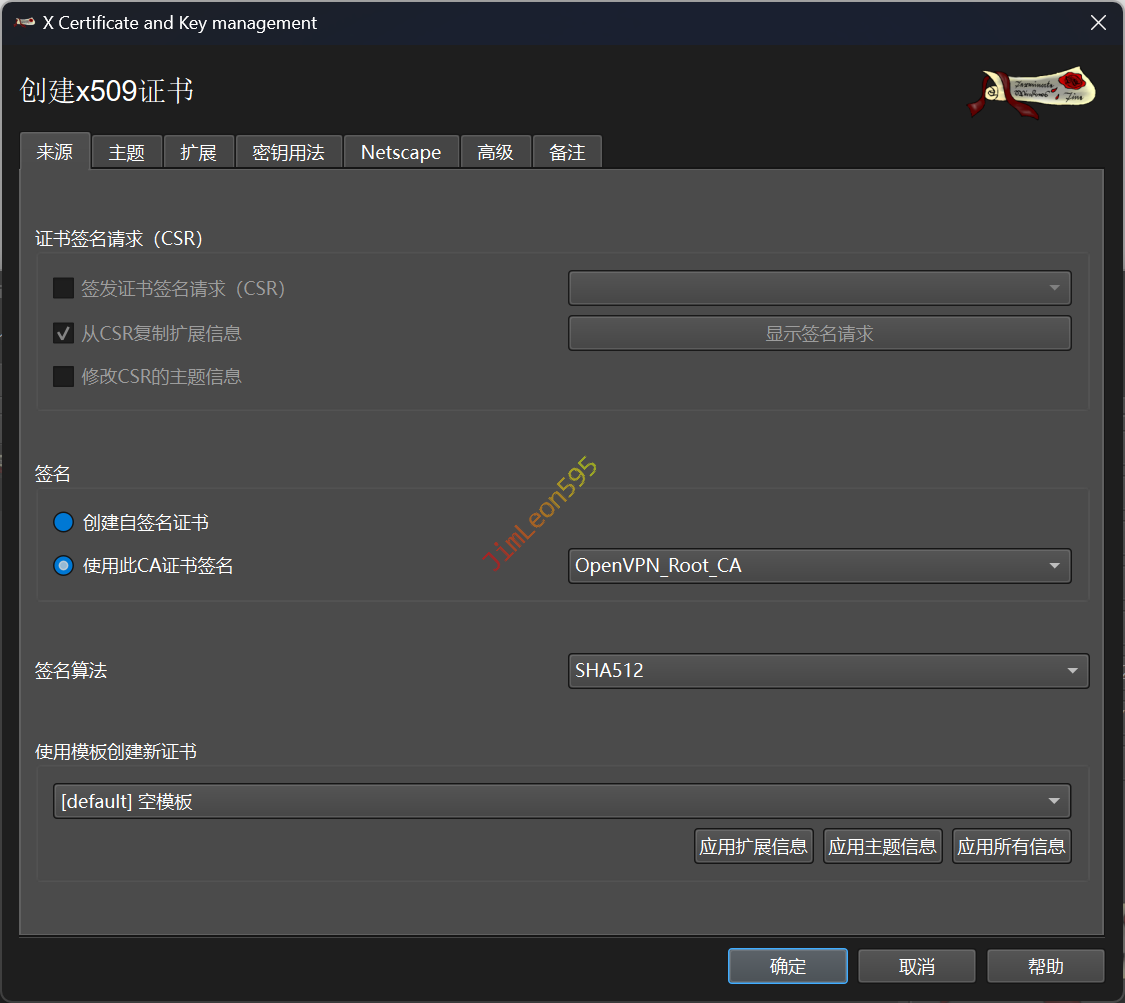Open the 密钥用法 tab
1125x1003 pixels.
click(288, 153)
